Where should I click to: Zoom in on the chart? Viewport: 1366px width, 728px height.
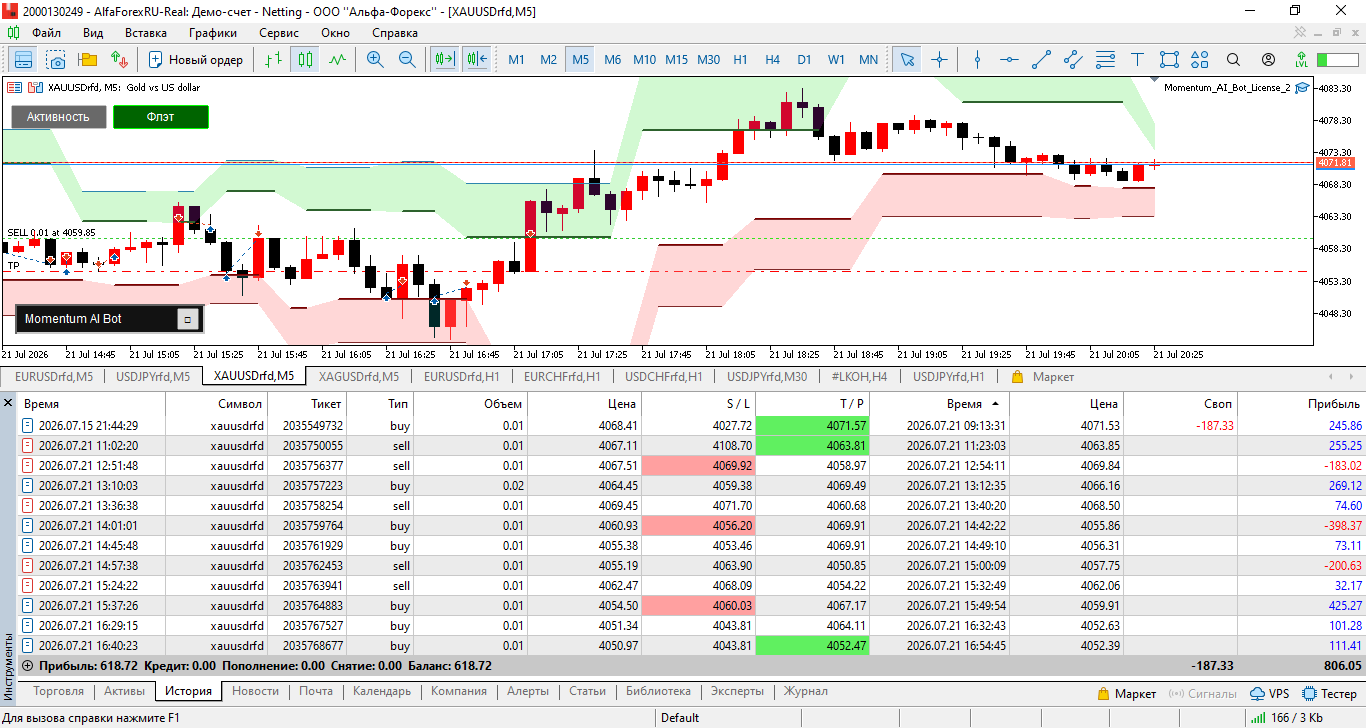(375, 60)
